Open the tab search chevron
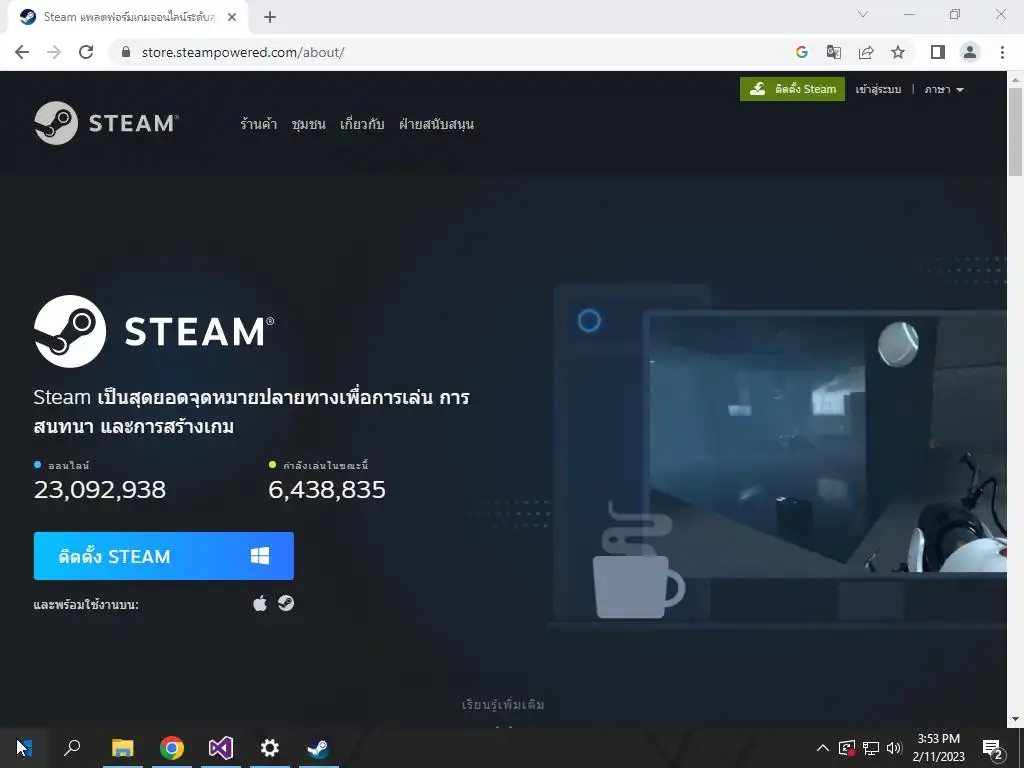Image resolution: width=1024 pixels, height=768 pixels. point(863,14)
